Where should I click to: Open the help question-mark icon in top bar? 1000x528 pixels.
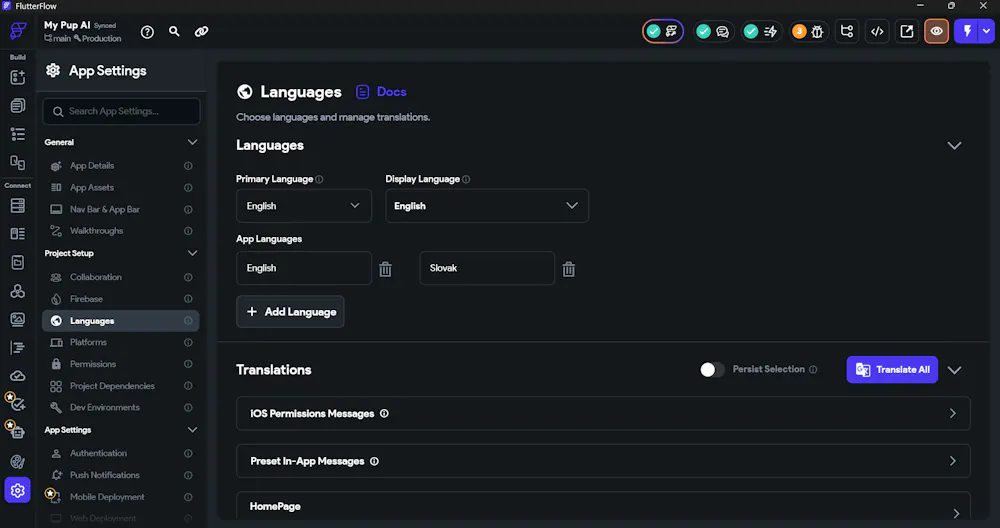coord(147,32)
